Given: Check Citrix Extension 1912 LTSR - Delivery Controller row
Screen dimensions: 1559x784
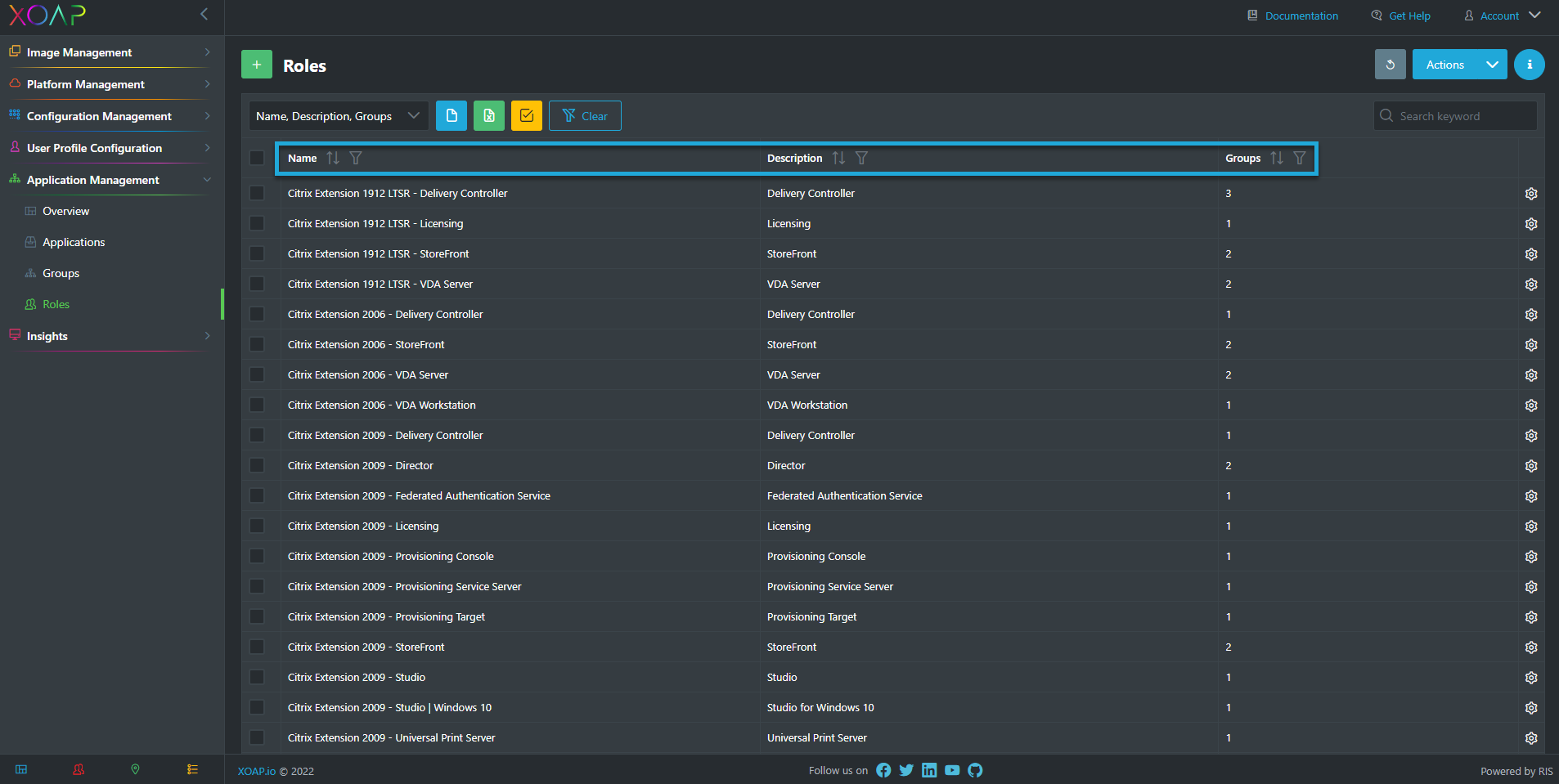Looking at the screenshot, I should (257, 193).
